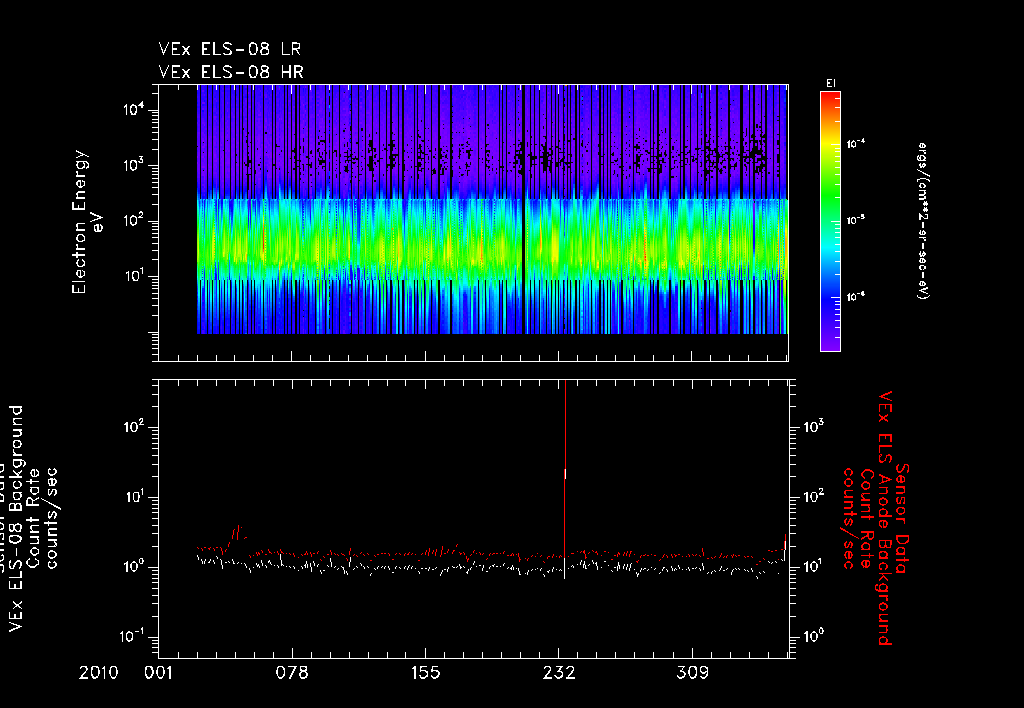Click the 'ergs/(cm**2-sr-sec-eV)' color bar unit label
This screenshot has height=708, width=1024.
(x=921, y=221)
